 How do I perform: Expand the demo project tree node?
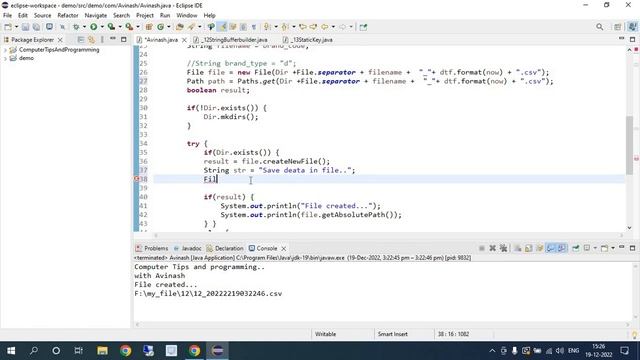coord(5,58)
